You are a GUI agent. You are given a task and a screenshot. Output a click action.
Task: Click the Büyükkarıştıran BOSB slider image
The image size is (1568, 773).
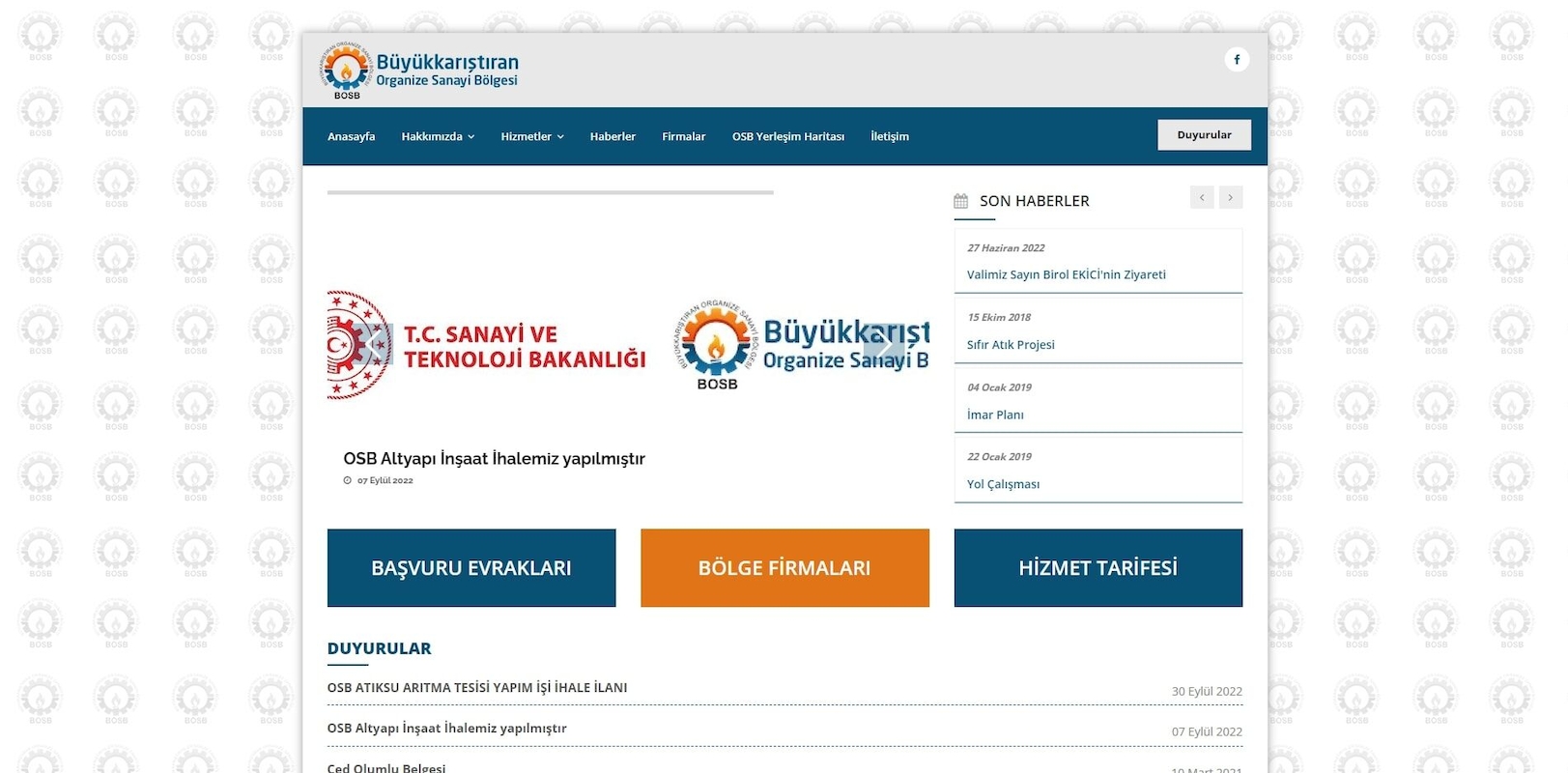click(801, 346)
